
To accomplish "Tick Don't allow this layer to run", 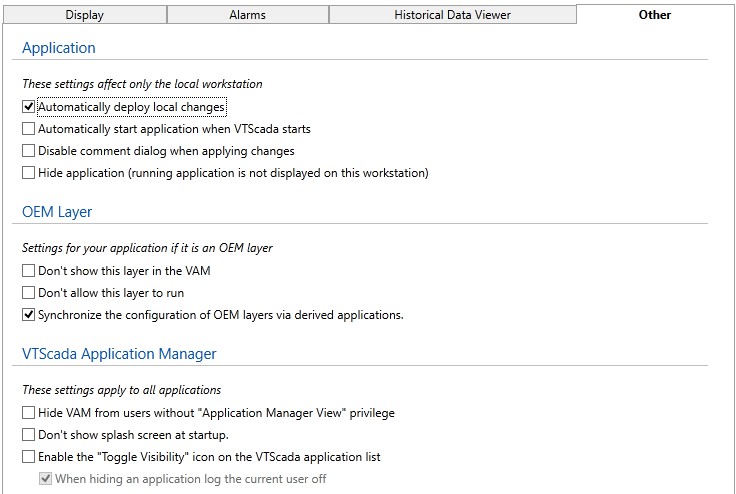I will [28, 293].
